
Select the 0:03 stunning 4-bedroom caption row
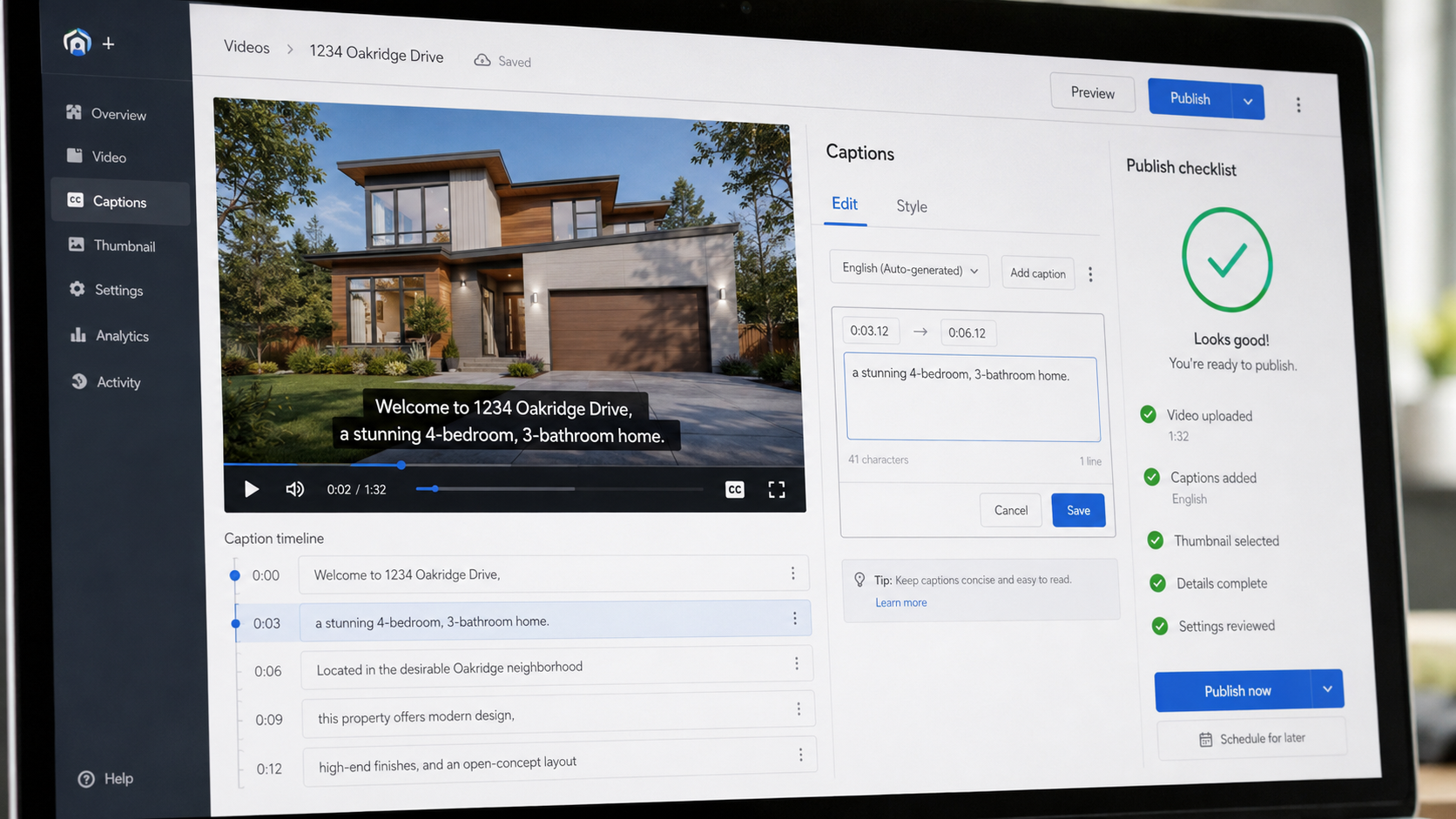click(556, 621)
